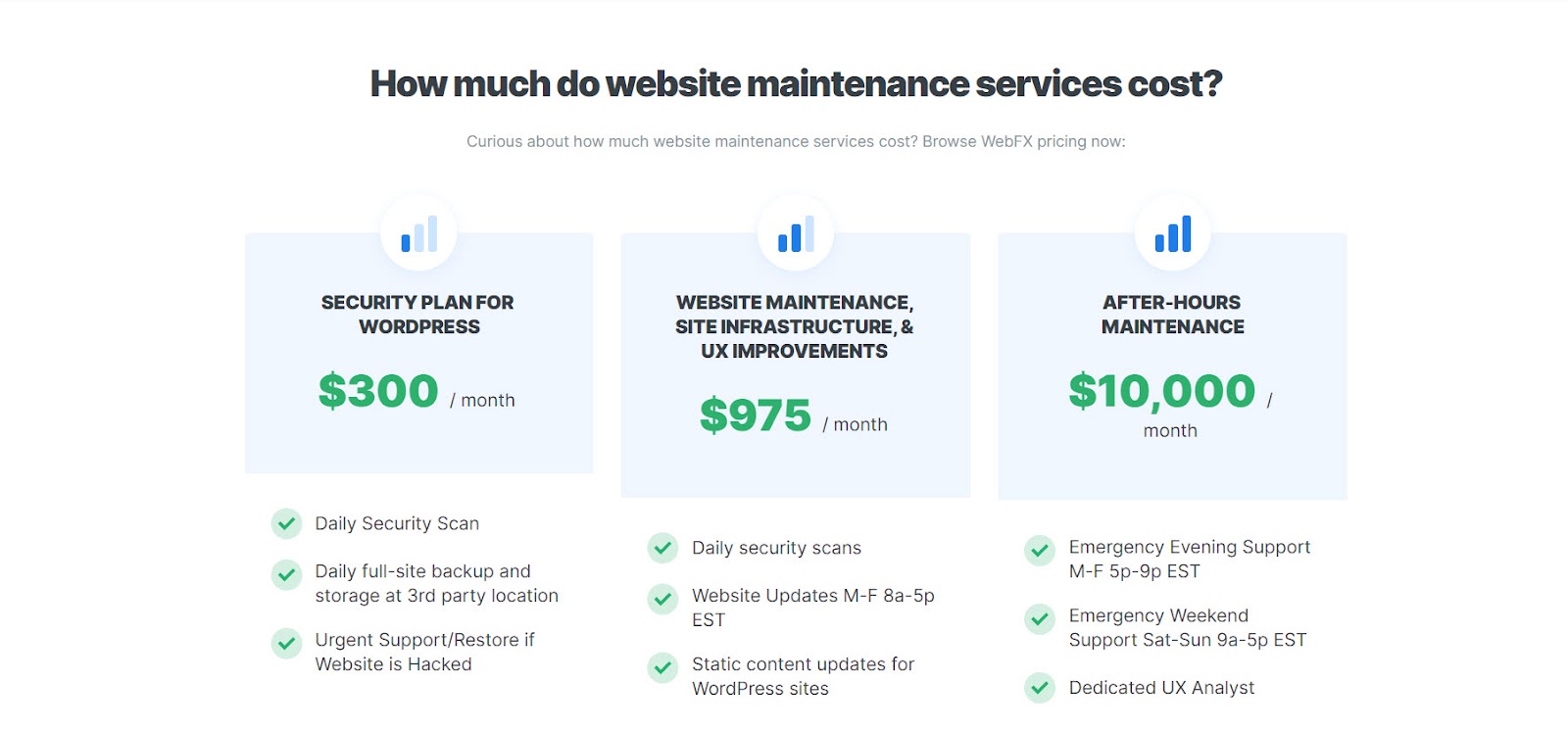Click the Website Maintenance, Site Infrastructure & UX Improvements title

pyautogui.click(x=795, y=326)
